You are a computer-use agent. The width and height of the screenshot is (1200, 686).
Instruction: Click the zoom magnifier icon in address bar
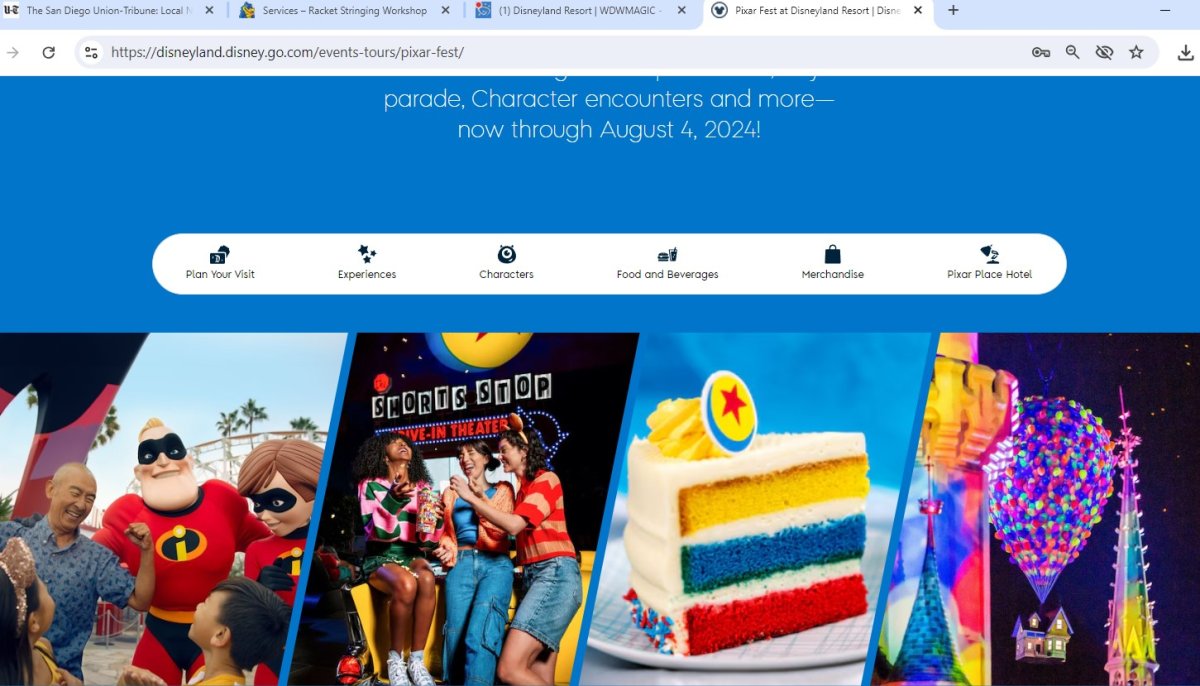coord(1072,52)
